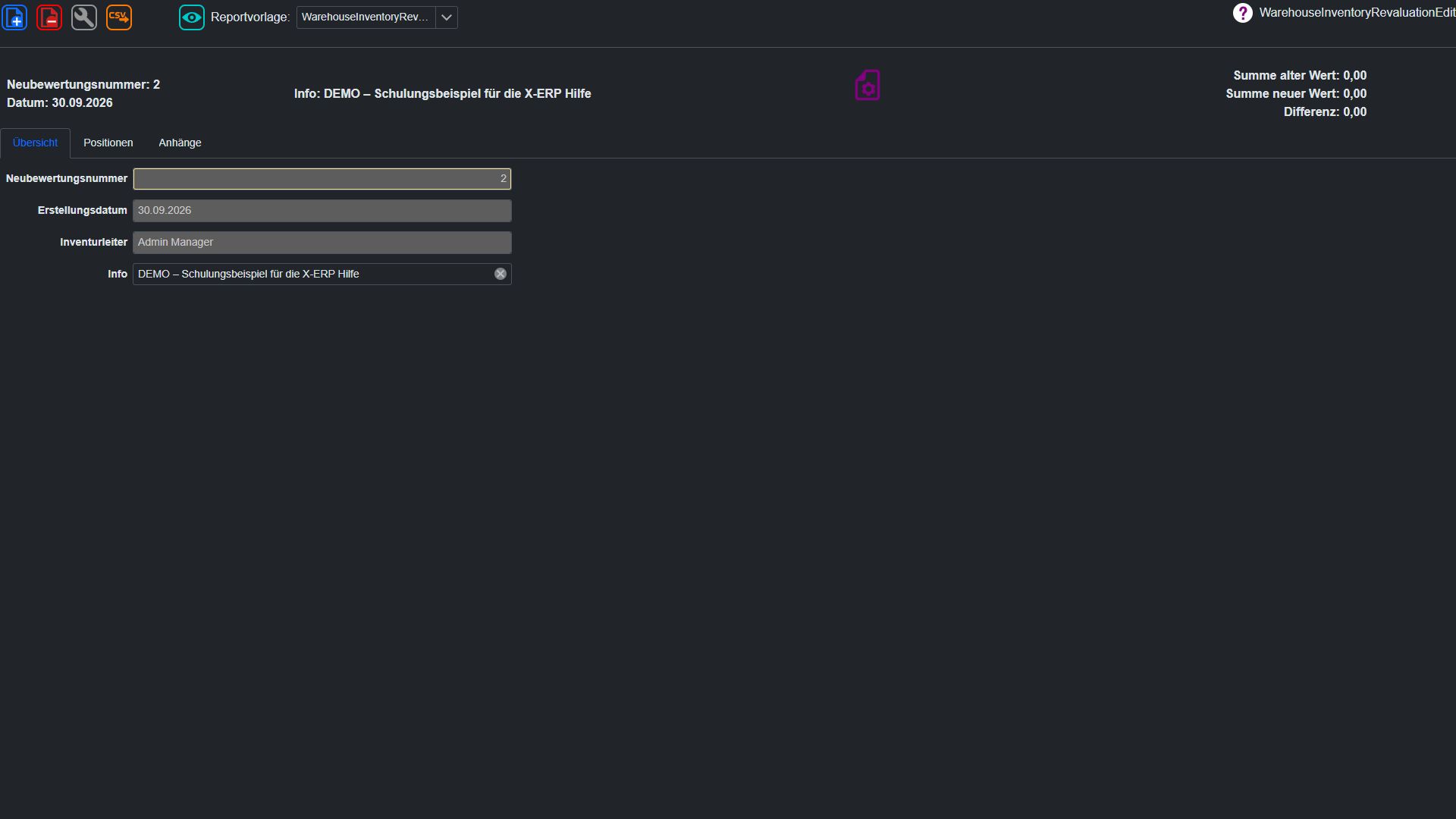Click the WarehouseInventoryRev… template field
Viewport: 1456px width, 819px height.
[366, 17]
